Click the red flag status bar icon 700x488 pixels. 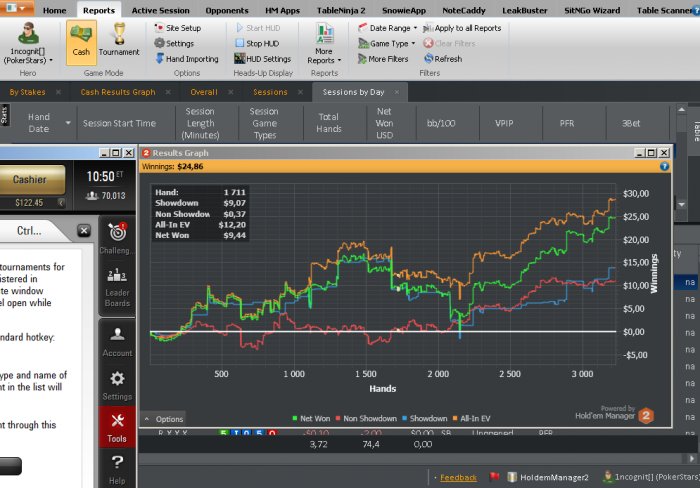(x=494, y=477)
